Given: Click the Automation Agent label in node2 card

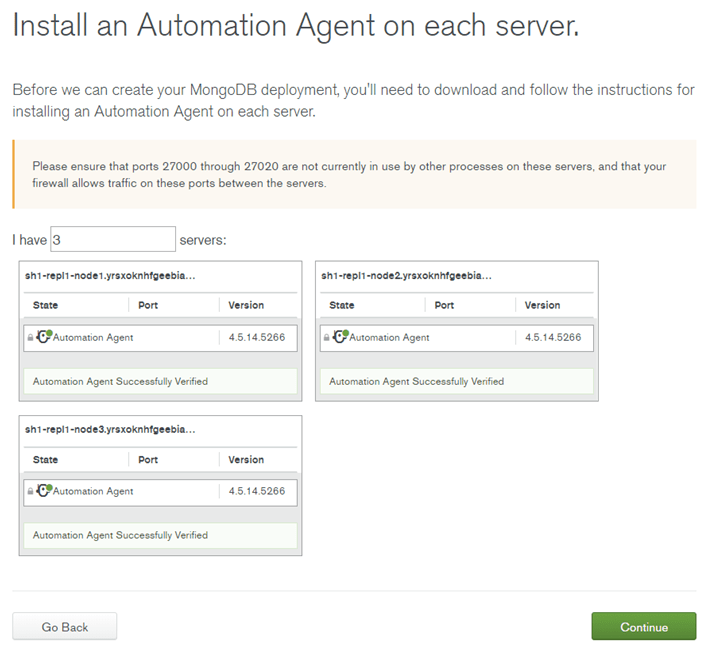Looking at the screenshot, I should tap(390, 338).
